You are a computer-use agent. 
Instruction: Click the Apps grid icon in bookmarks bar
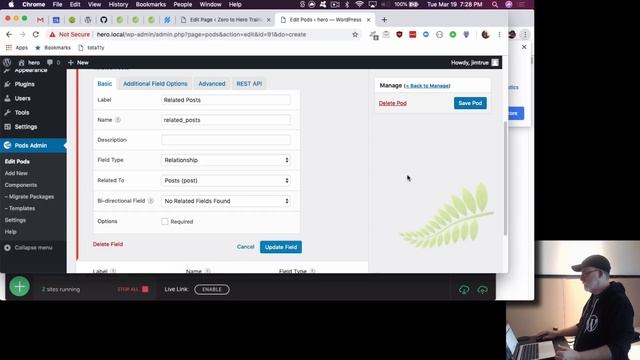pyautogui.click(x=9, y=48)
